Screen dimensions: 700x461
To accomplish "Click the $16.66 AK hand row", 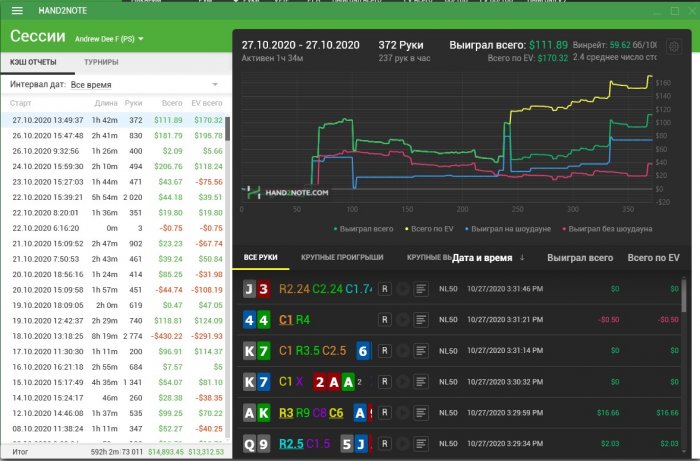I will [460, 413].
